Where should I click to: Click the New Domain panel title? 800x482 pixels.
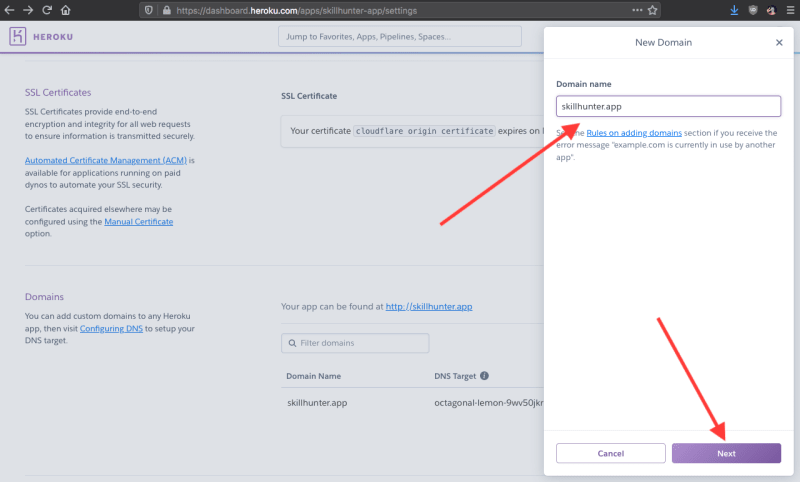tap(664, 43)
